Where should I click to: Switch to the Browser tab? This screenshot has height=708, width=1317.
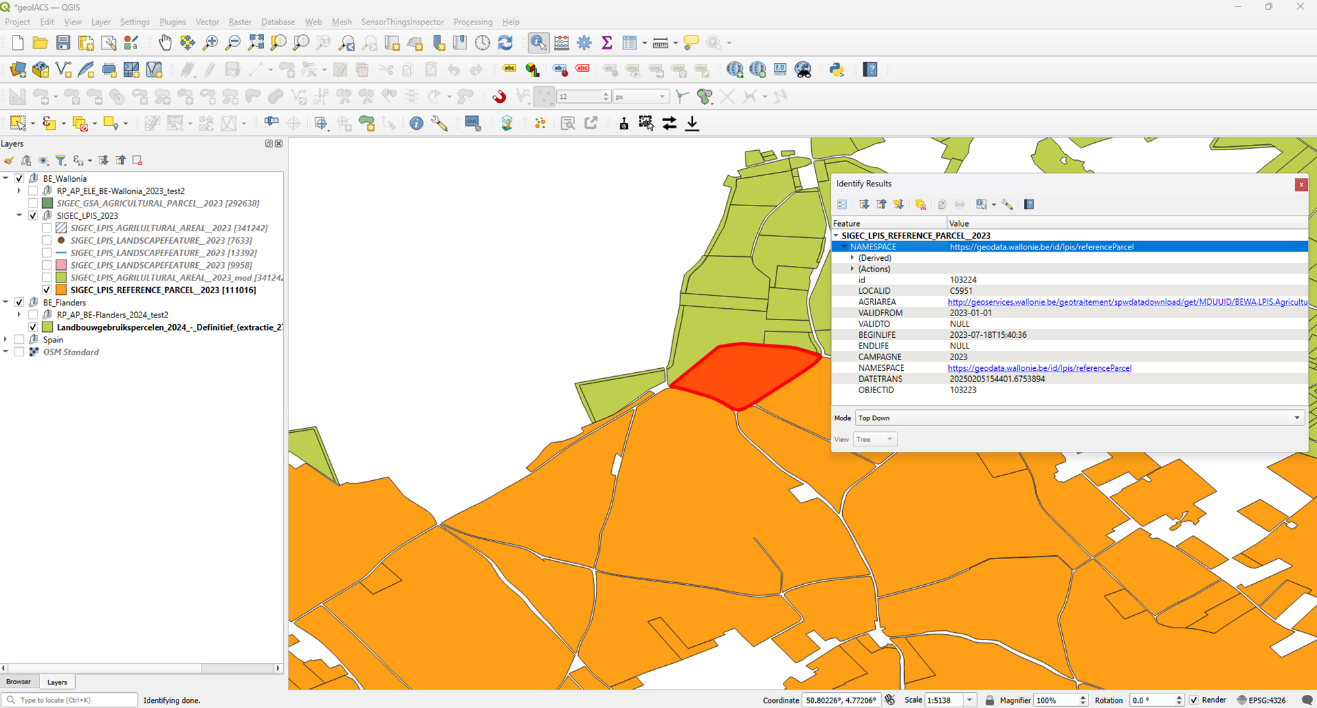point(19,682)
